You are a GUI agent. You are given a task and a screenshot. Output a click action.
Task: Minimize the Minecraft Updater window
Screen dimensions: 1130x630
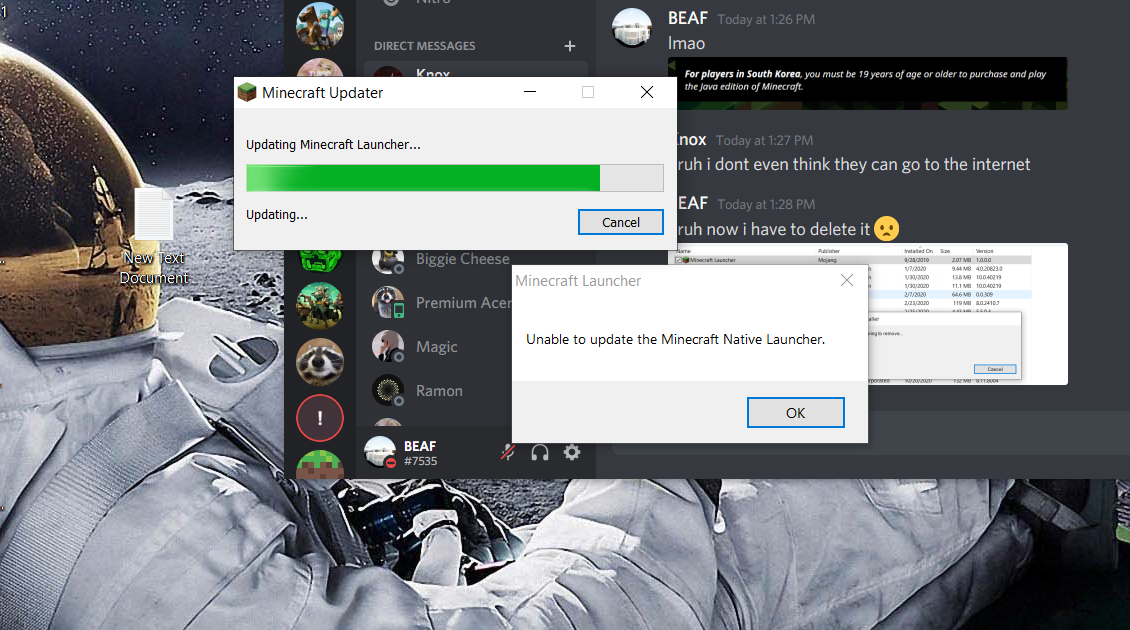click(x=530, y=92)
